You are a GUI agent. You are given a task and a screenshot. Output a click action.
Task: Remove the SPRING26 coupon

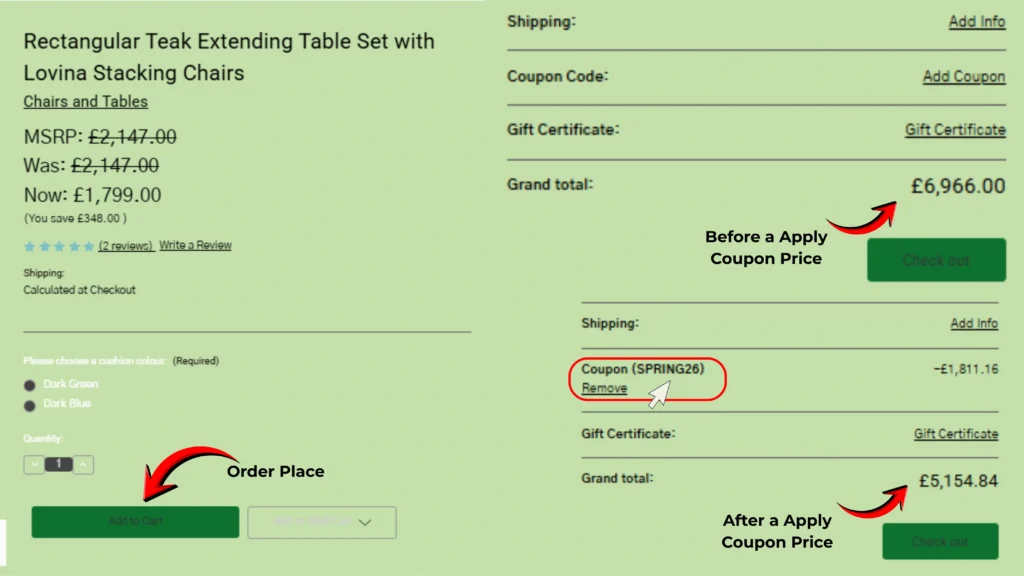[x=604, y=388]
